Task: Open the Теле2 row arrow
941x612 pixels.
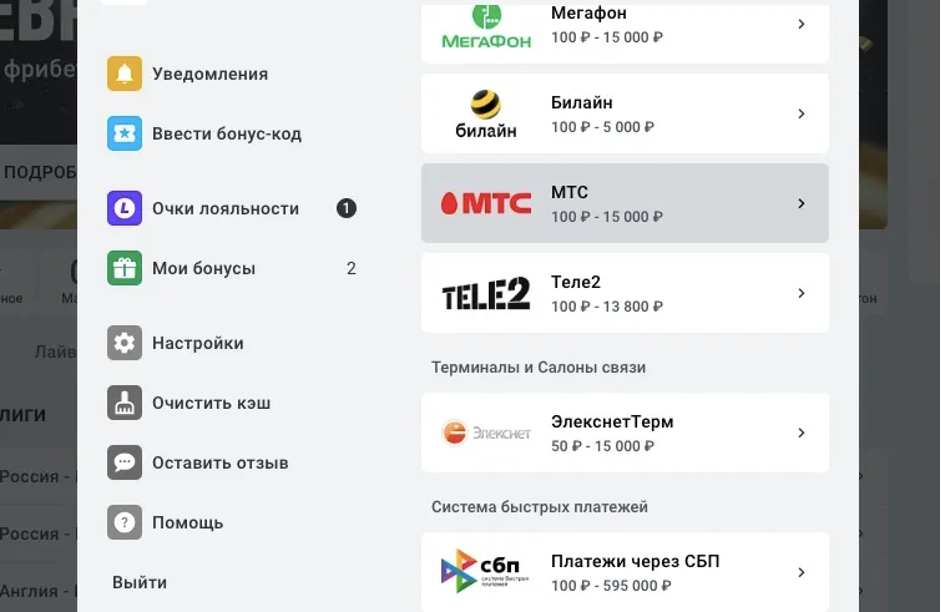Action: pyautogui.click(x=801, y=293)
